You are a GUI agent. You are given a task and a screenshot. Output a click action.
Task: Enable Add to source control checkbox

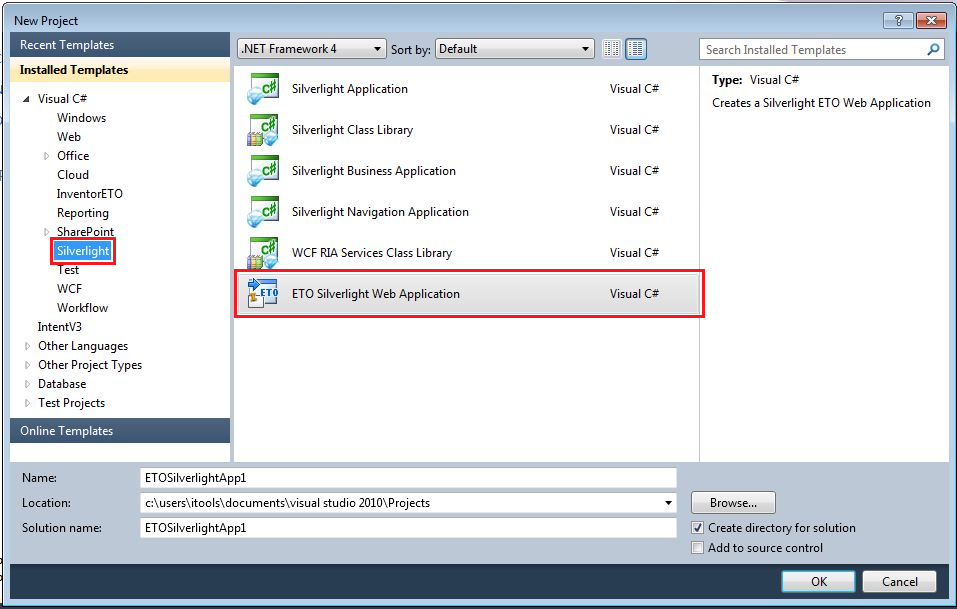click(x=697, y=547)
